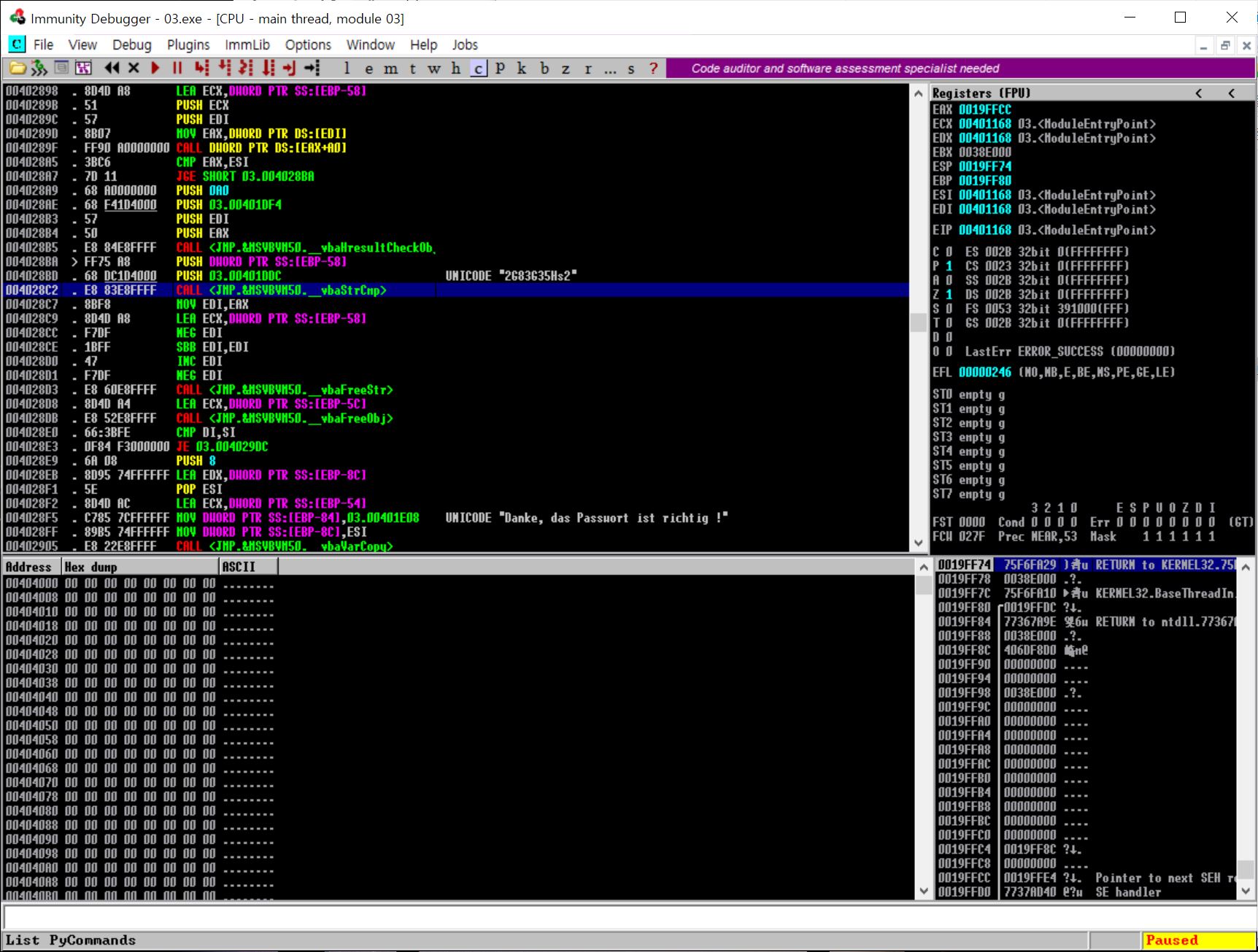This screenshot has width=1258, height=952.
Task: Open the Plugins menu
Action: pyautogui.click(x=188, y=44)
